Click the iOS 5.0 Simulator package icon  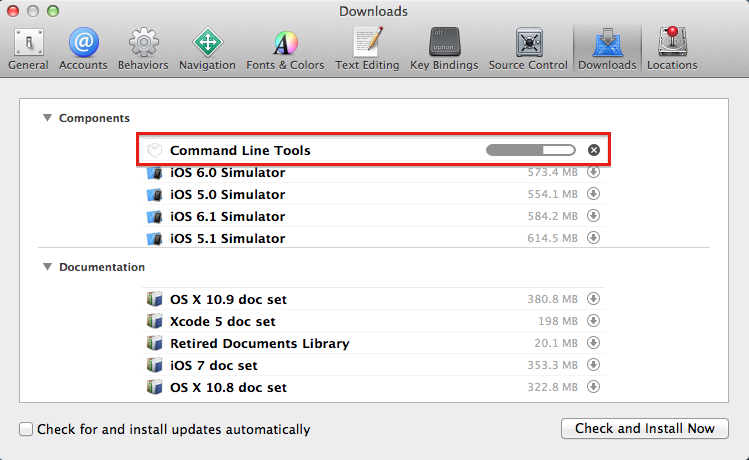[x=154, y=194]
